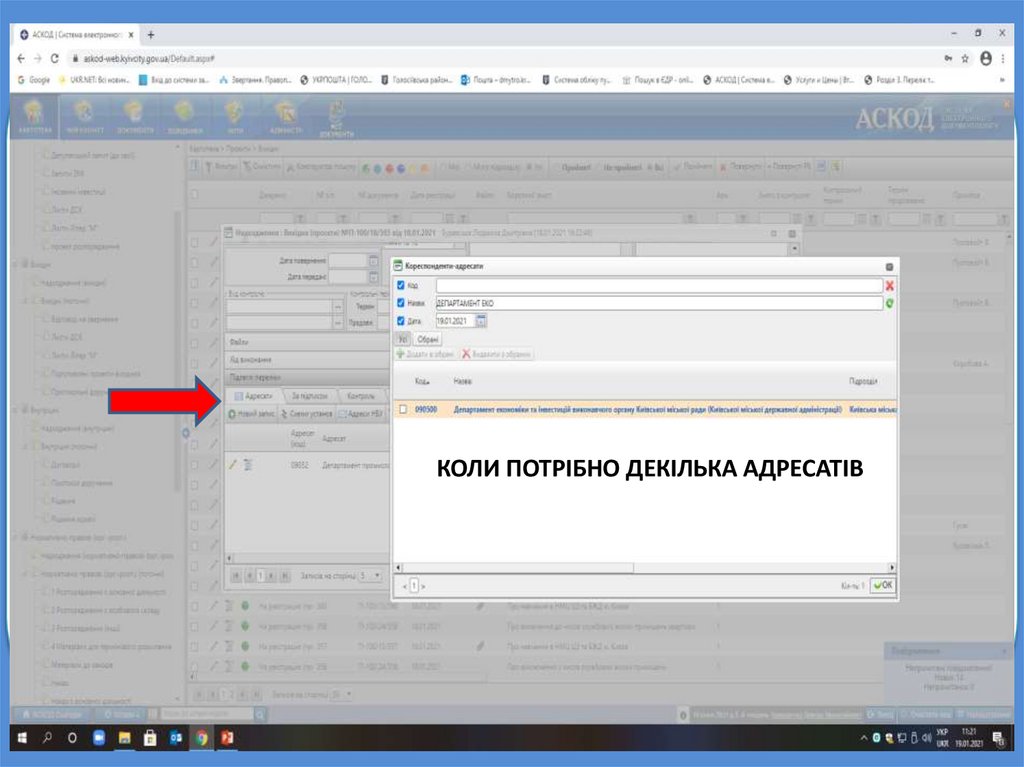Image resolution: width=1024 pixels, height=767 pixels.
Task: Open the Департамент економіки та інвестицій entry
Action: [647, 409]
